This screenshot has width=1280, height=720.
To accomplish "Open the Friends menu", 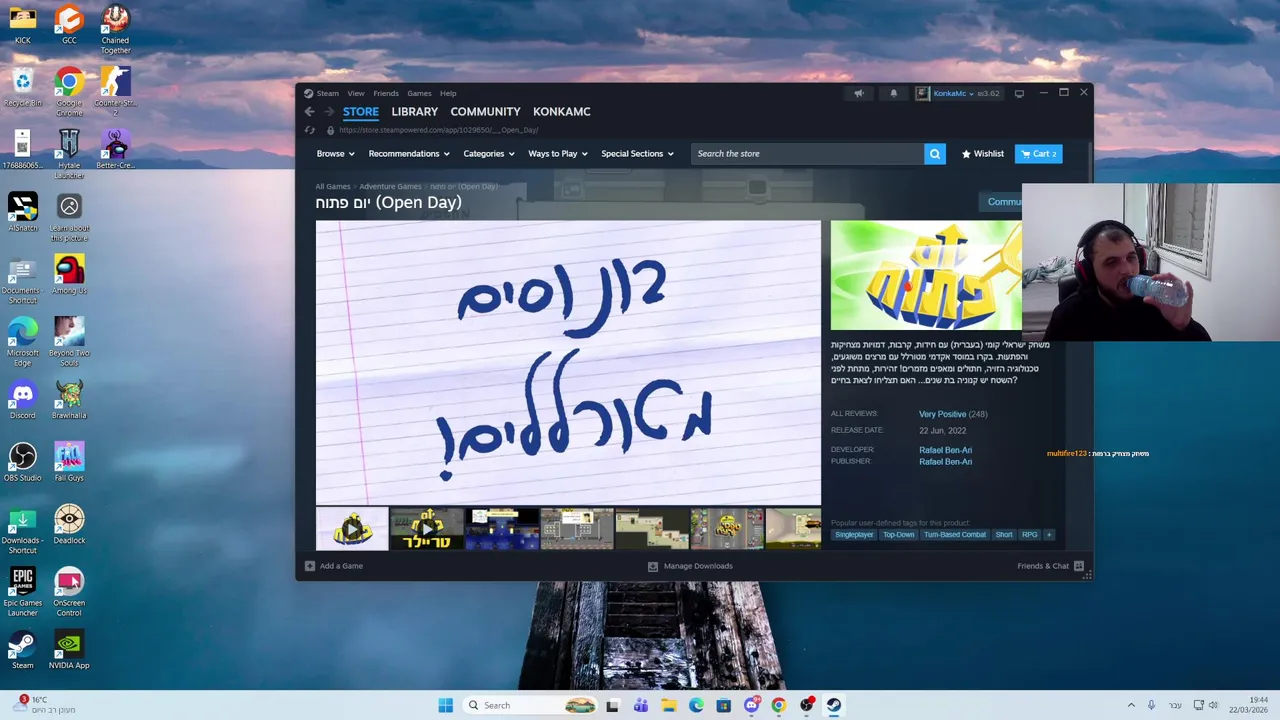I will [x=386, y=93].
